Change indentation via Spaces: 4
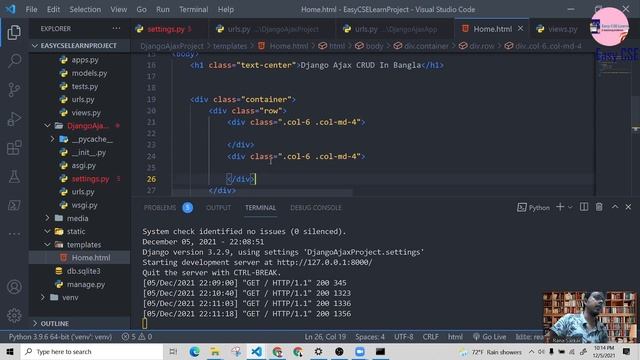Image resolution: width=640 pixels, height=360 pixels. tap(370, 337)
